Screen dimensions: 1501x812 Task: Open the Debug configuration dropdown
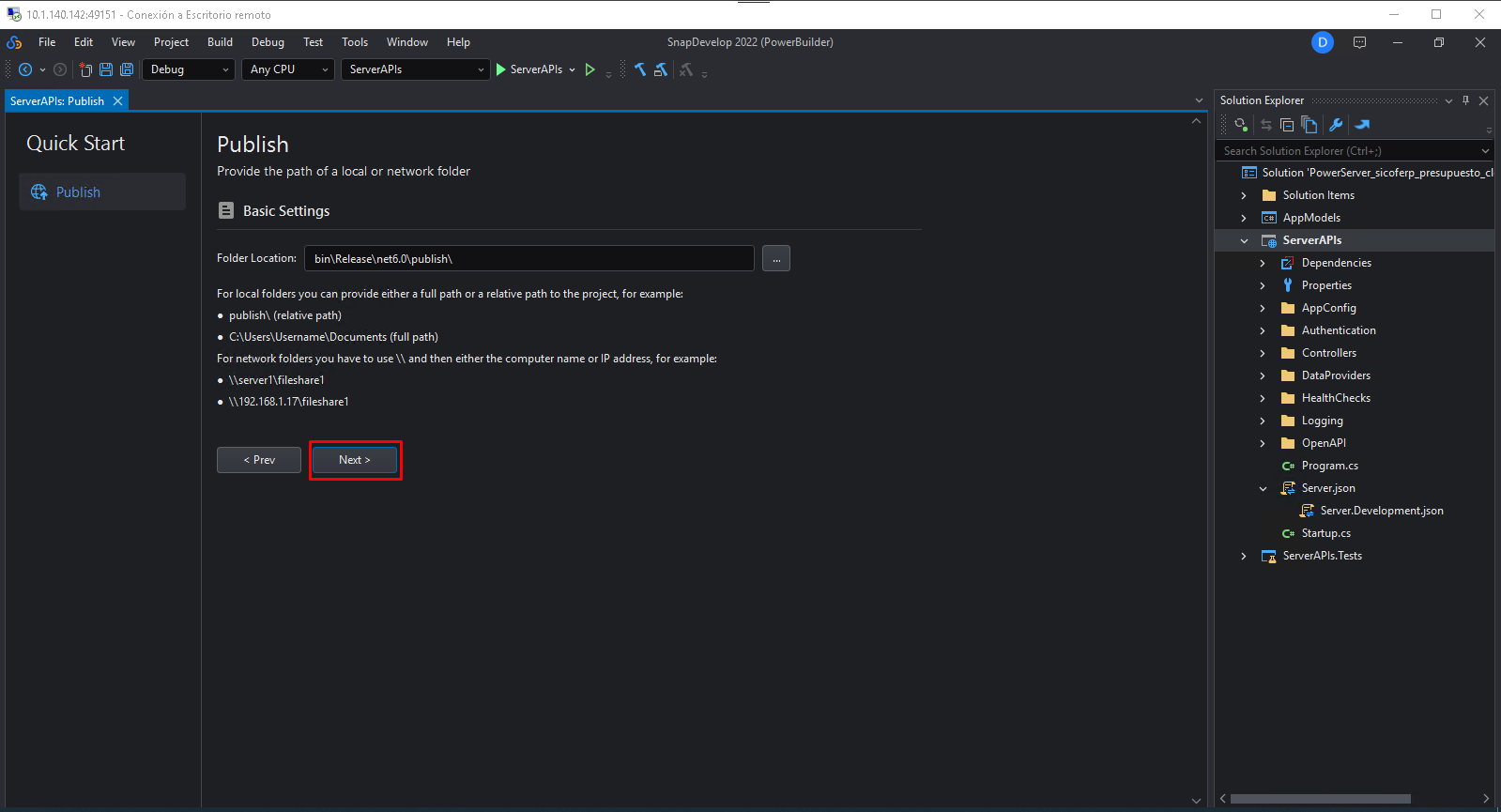click(x=189, y=69)
